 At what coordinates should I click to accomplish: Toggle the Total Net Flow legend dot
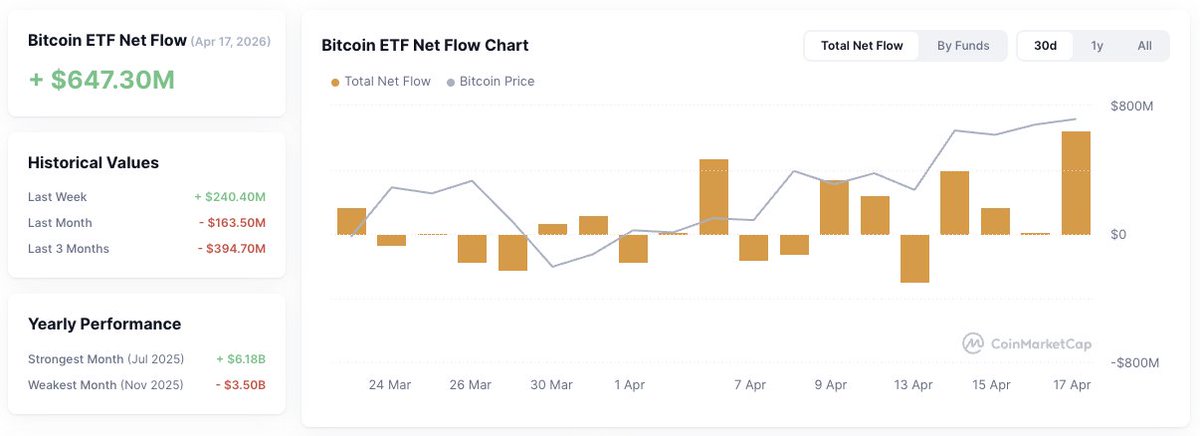pos(335,82)
